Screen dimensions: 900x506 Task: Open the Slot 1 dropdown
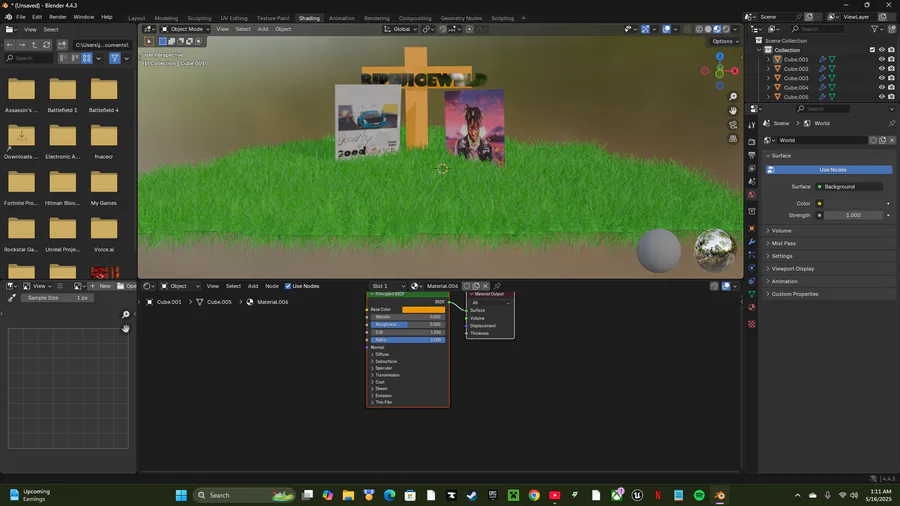pyautogui.click(x=388, y=286)
